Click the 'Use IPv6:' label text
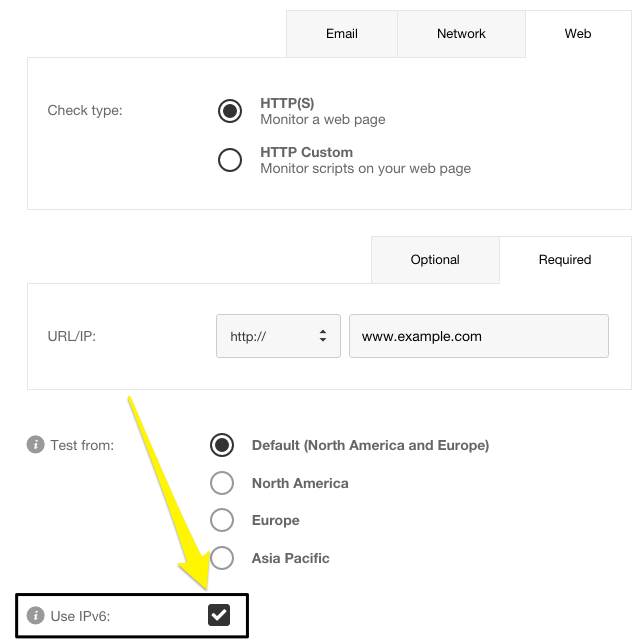The image size is (638, 644). 80,616
